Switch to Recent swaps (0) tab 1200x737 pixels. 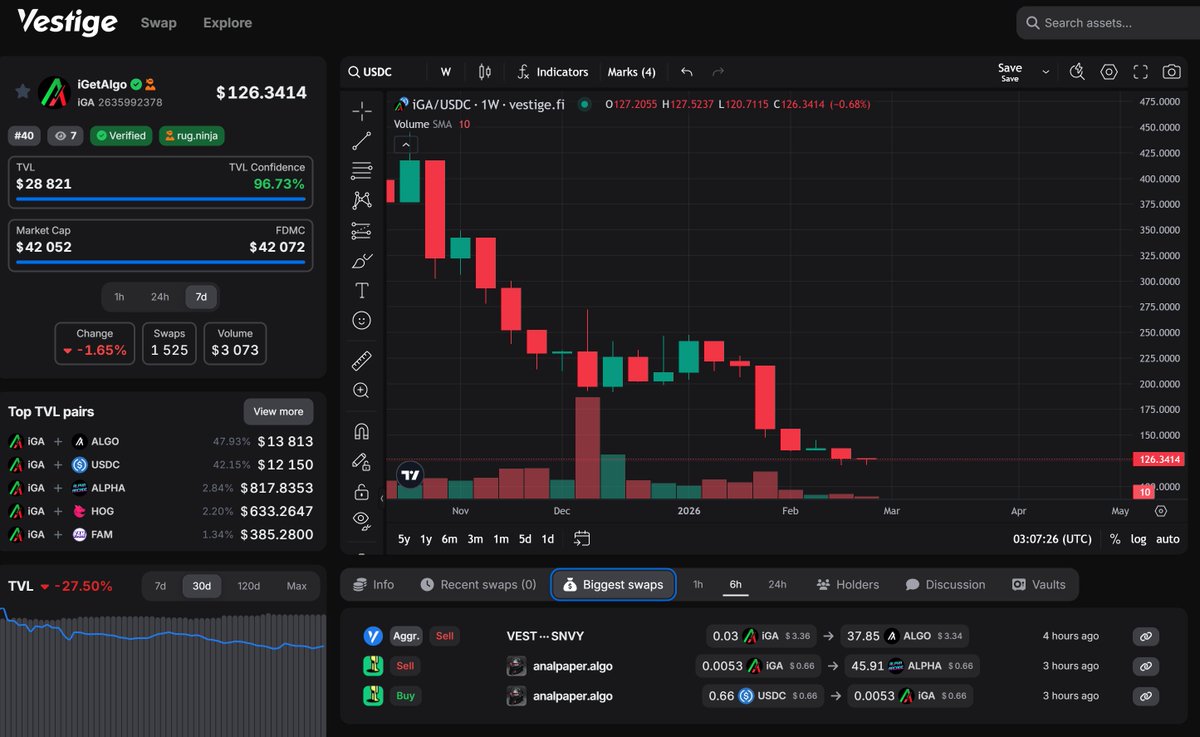[x=478, y=585]
